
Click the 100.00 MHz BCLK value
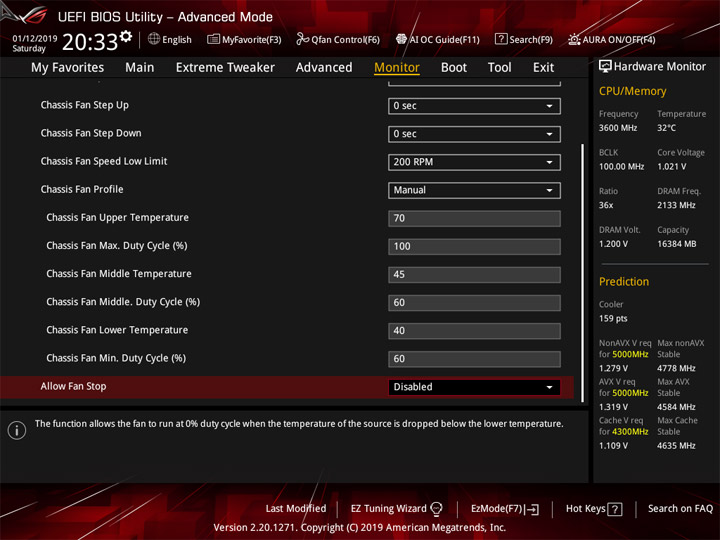(x=621, y=167)
